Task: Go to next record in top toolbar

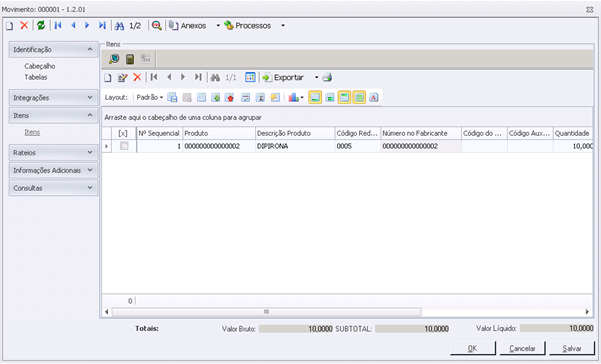Action: pos(87,26)
